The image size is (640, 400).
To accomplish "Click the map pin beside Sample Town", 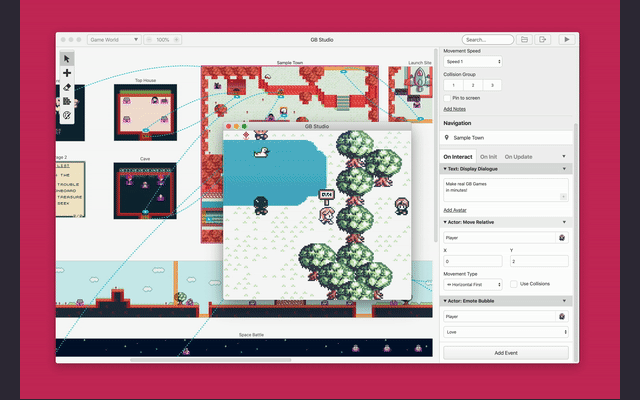I will pos(447,138).
